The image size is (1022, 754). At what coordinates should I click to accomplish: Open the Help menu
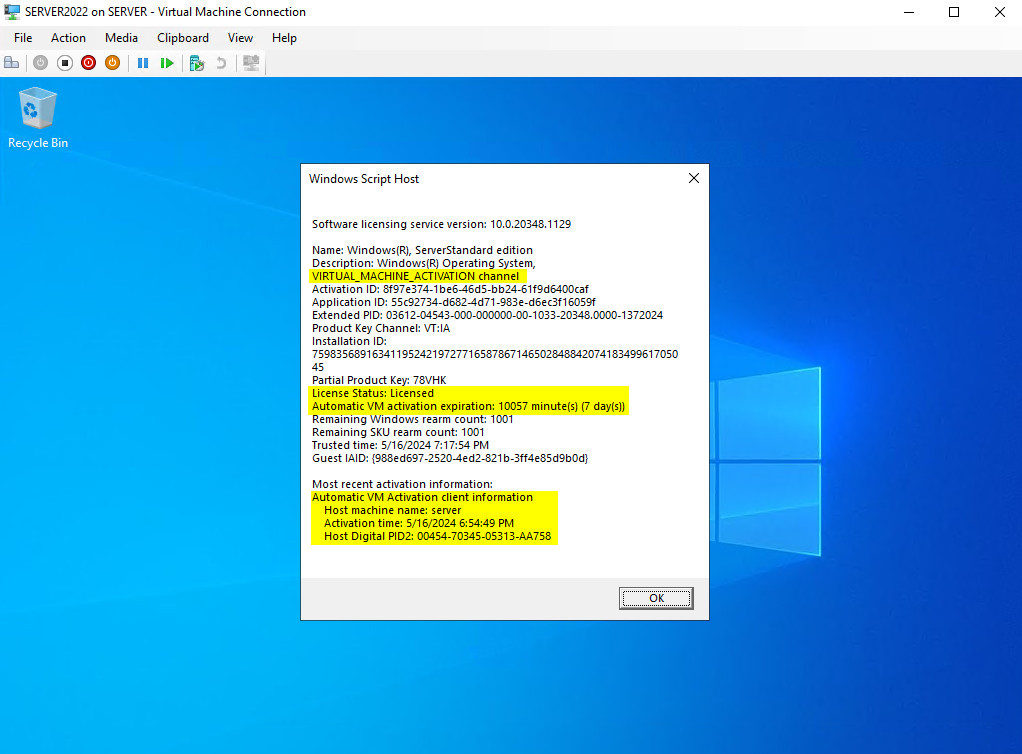point(284,38)
